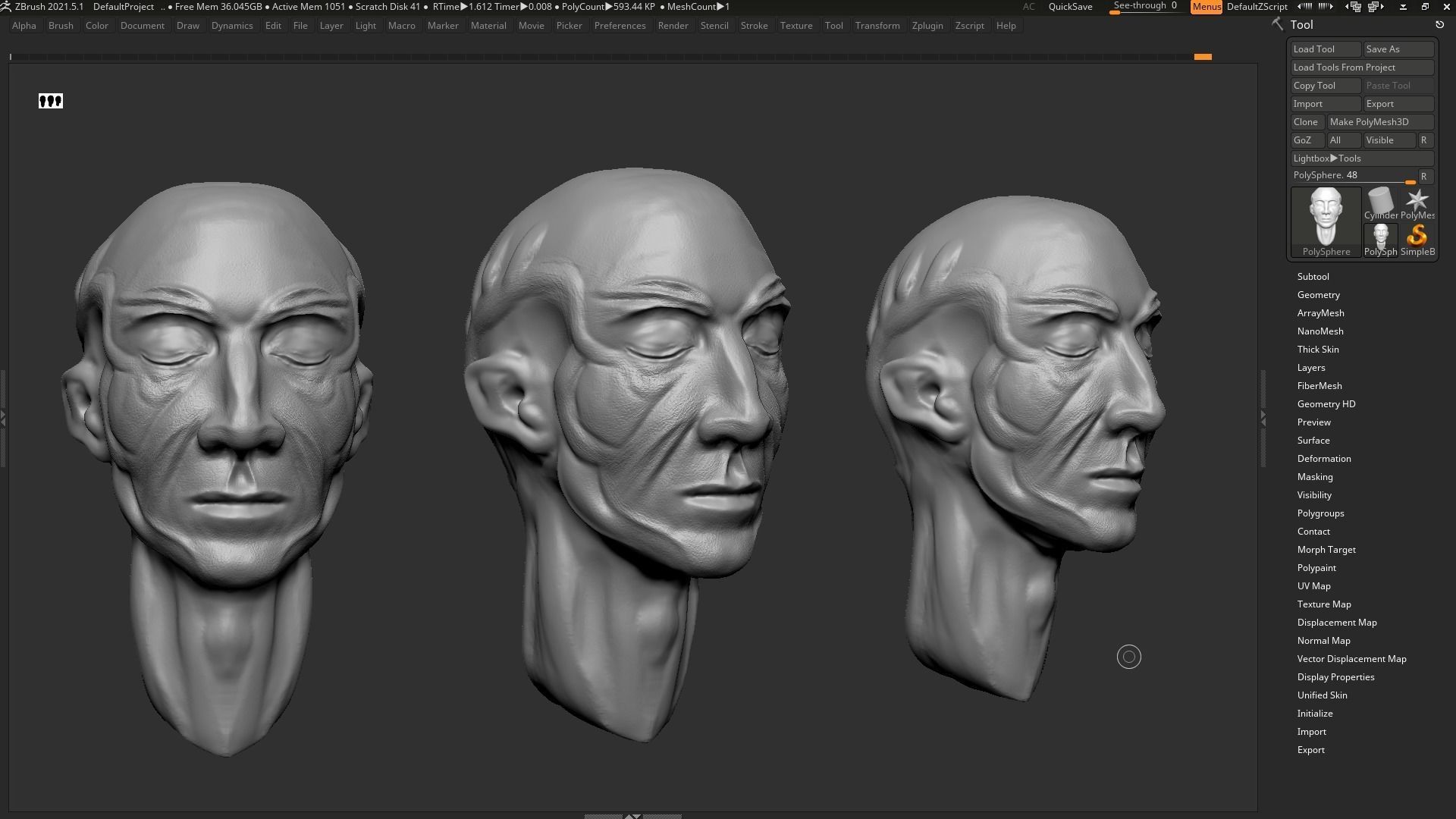The width and height of the screenshot is (1456, 819).
Task: Expand the ArrayMesh sub-palette
Action: point(1320,313)
